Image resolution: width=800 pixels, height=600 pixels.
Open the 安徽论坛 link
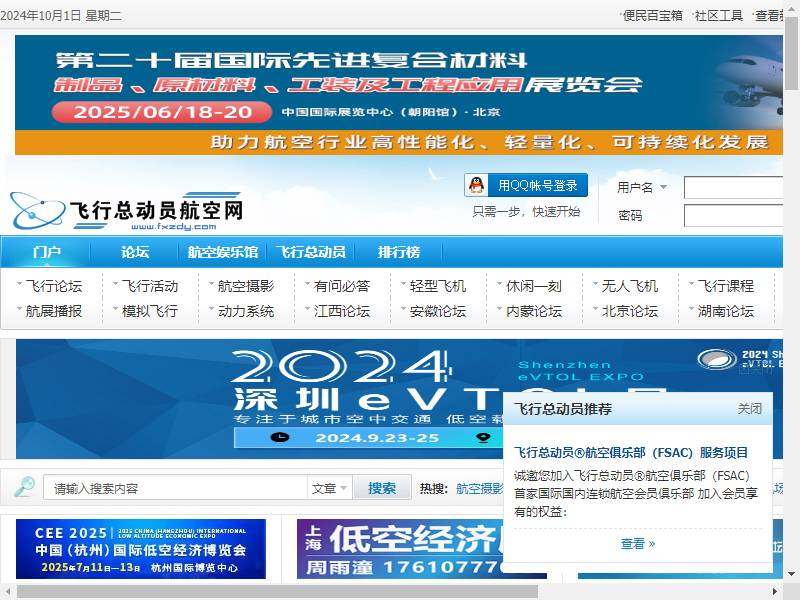click(x=438, y=311)
